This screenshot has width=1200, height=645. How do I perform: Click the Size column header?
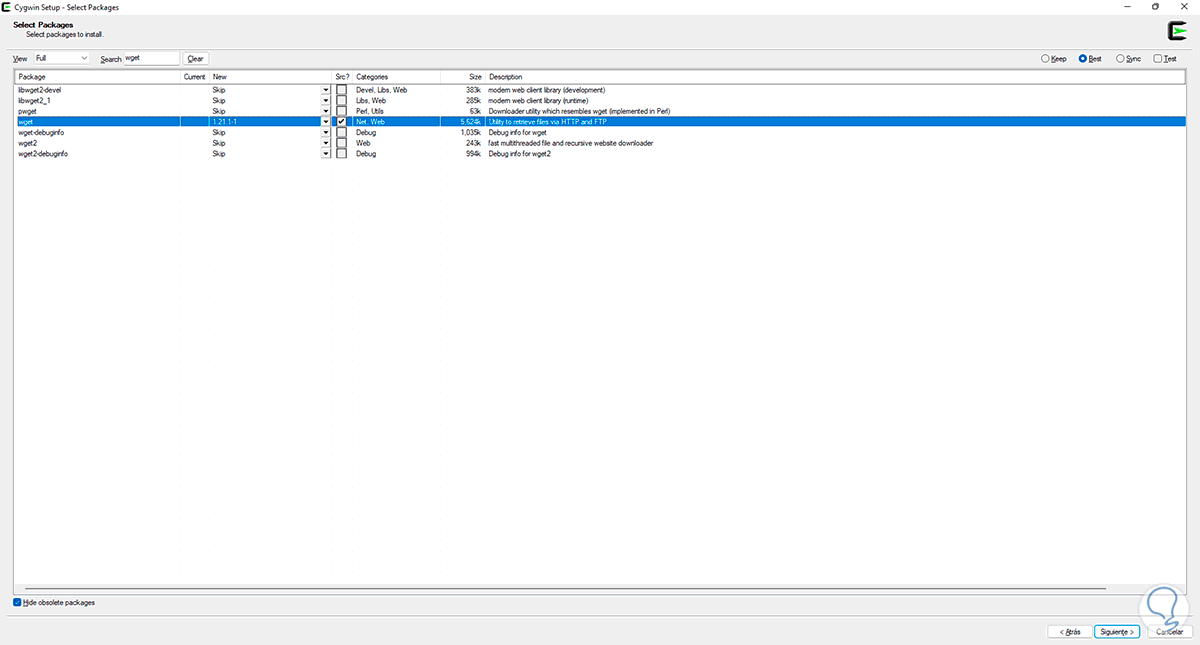click(x=463, y=77)
